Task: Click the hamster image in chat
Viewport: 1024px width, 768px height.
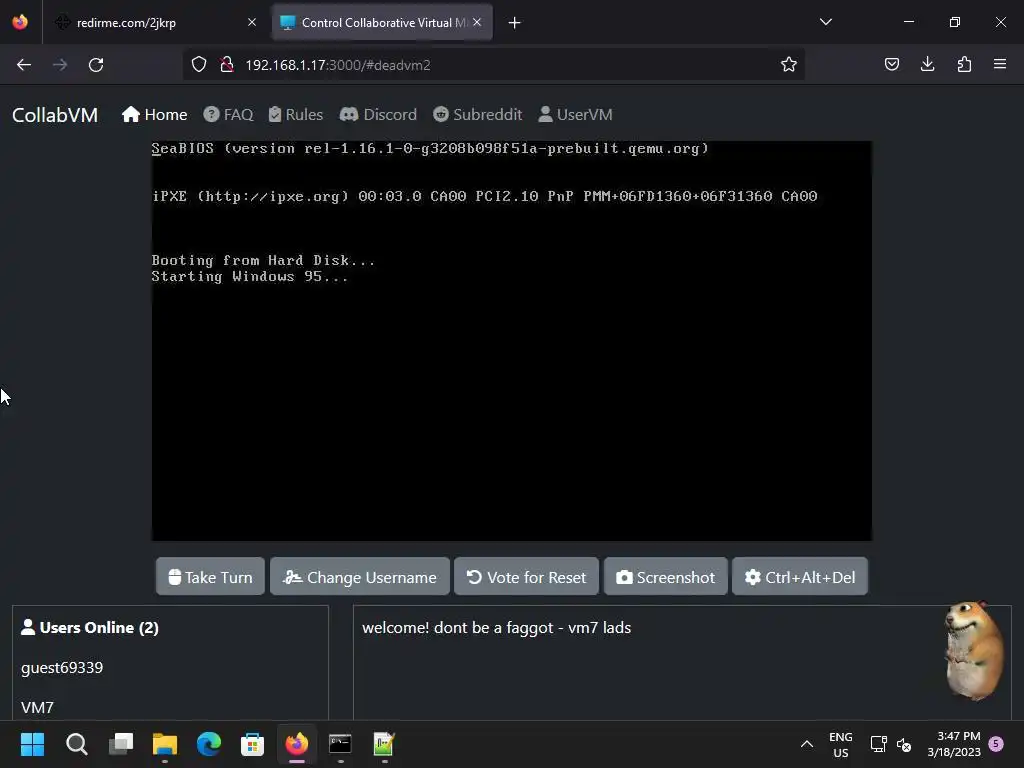Action: [974, 650]
